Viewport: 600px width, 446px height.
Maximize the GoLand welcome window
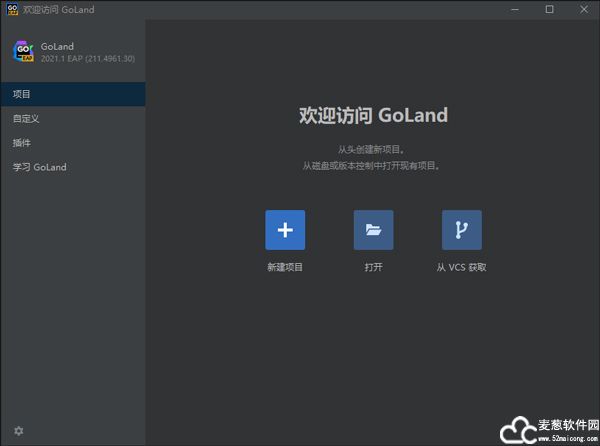coord(549,9)
